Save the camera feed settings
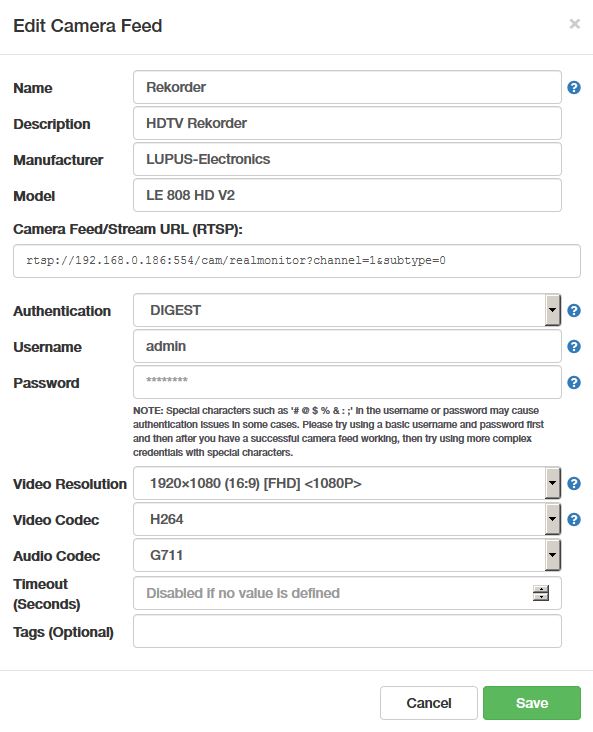Screen dimensions: 593x732 tap(532, 703)
